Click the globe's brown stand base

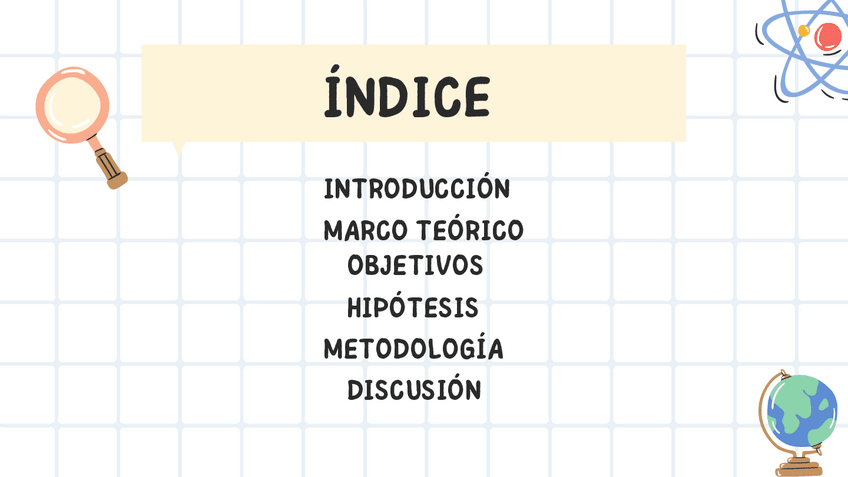[x=798, y=466]
